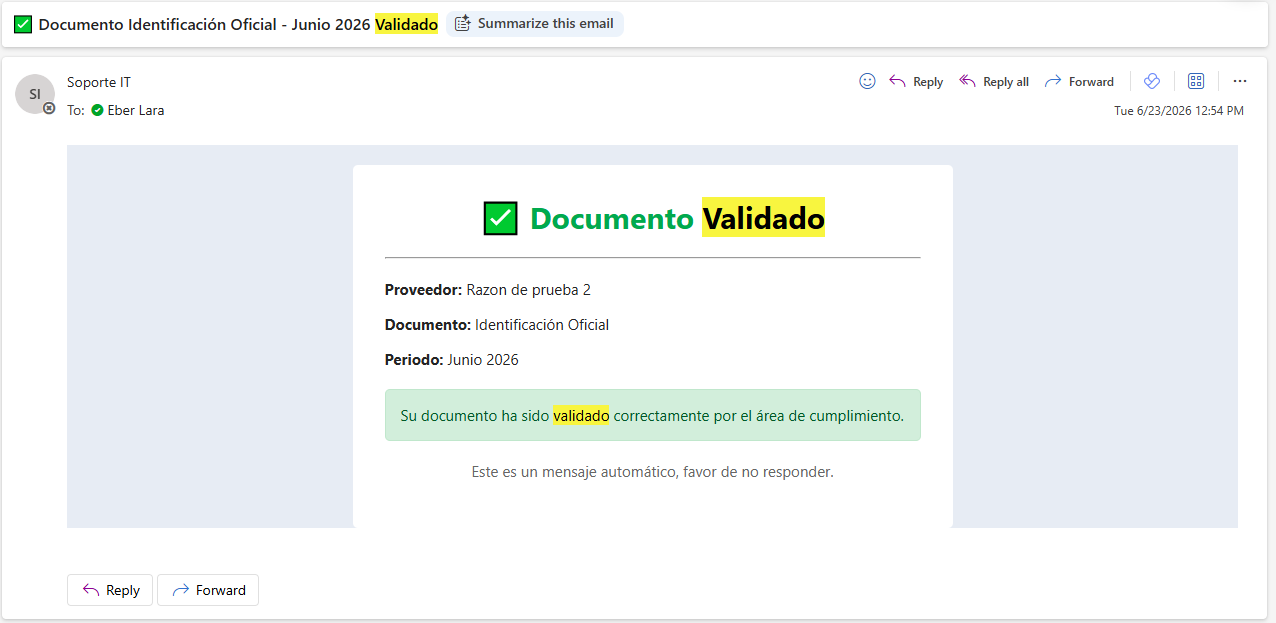Click the checkmark icon beside Documento Validado

tap(500, 218)
